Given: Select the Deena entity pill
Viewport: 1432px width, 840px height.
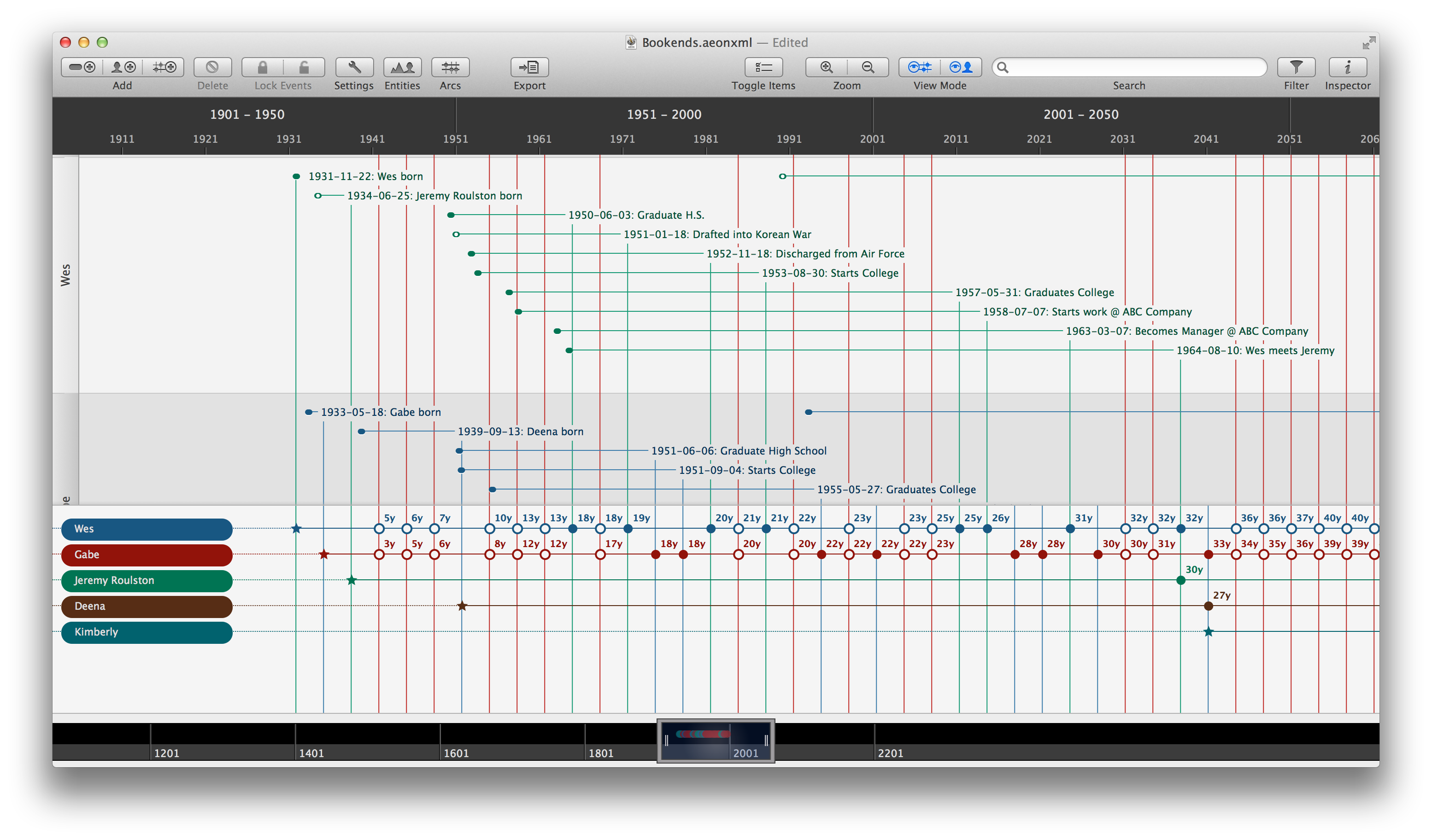Looking at the screenshot, I should click(x=147, y=606).
